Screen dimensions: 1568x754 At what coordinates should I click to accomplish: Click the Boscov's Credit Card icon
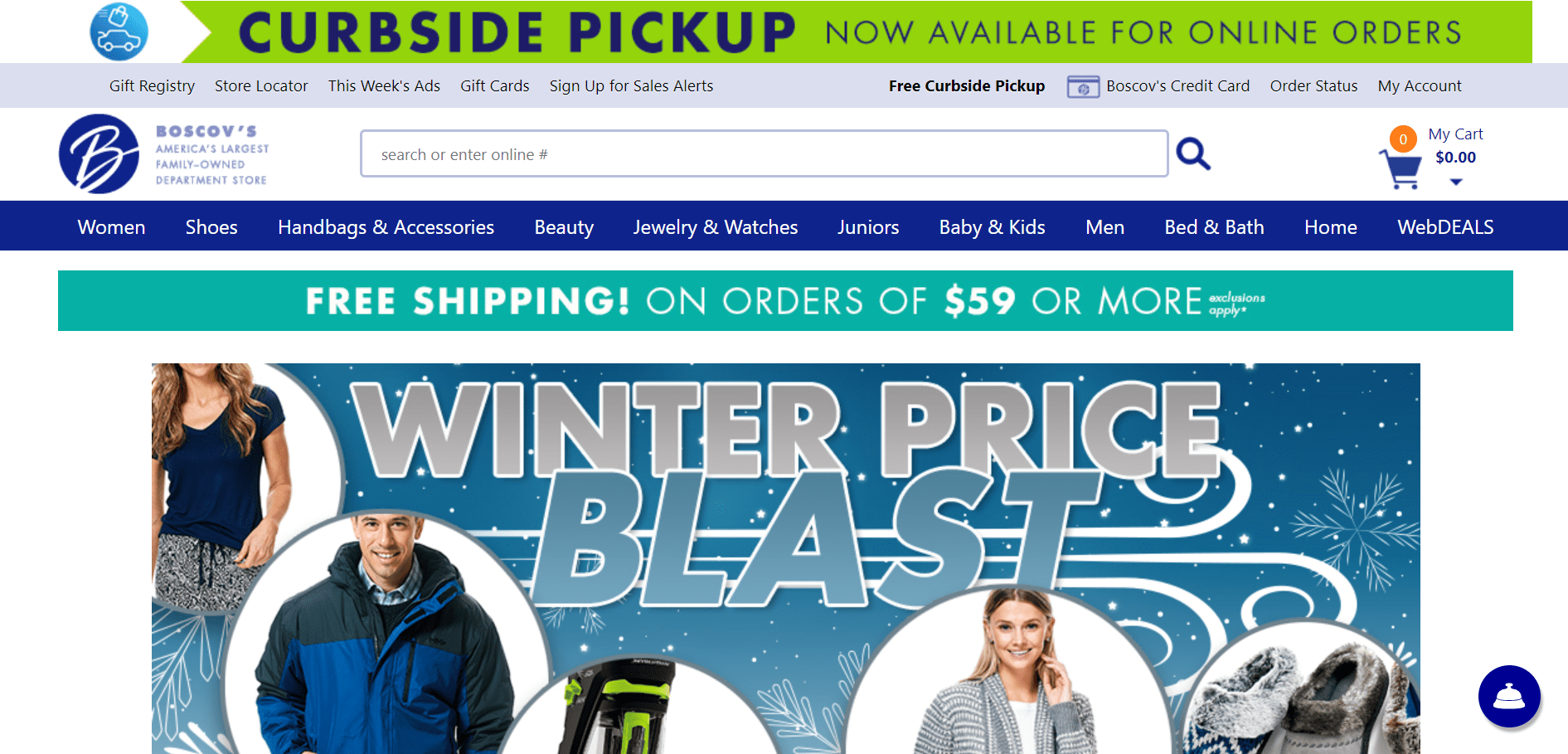[x=1083, y=86]
